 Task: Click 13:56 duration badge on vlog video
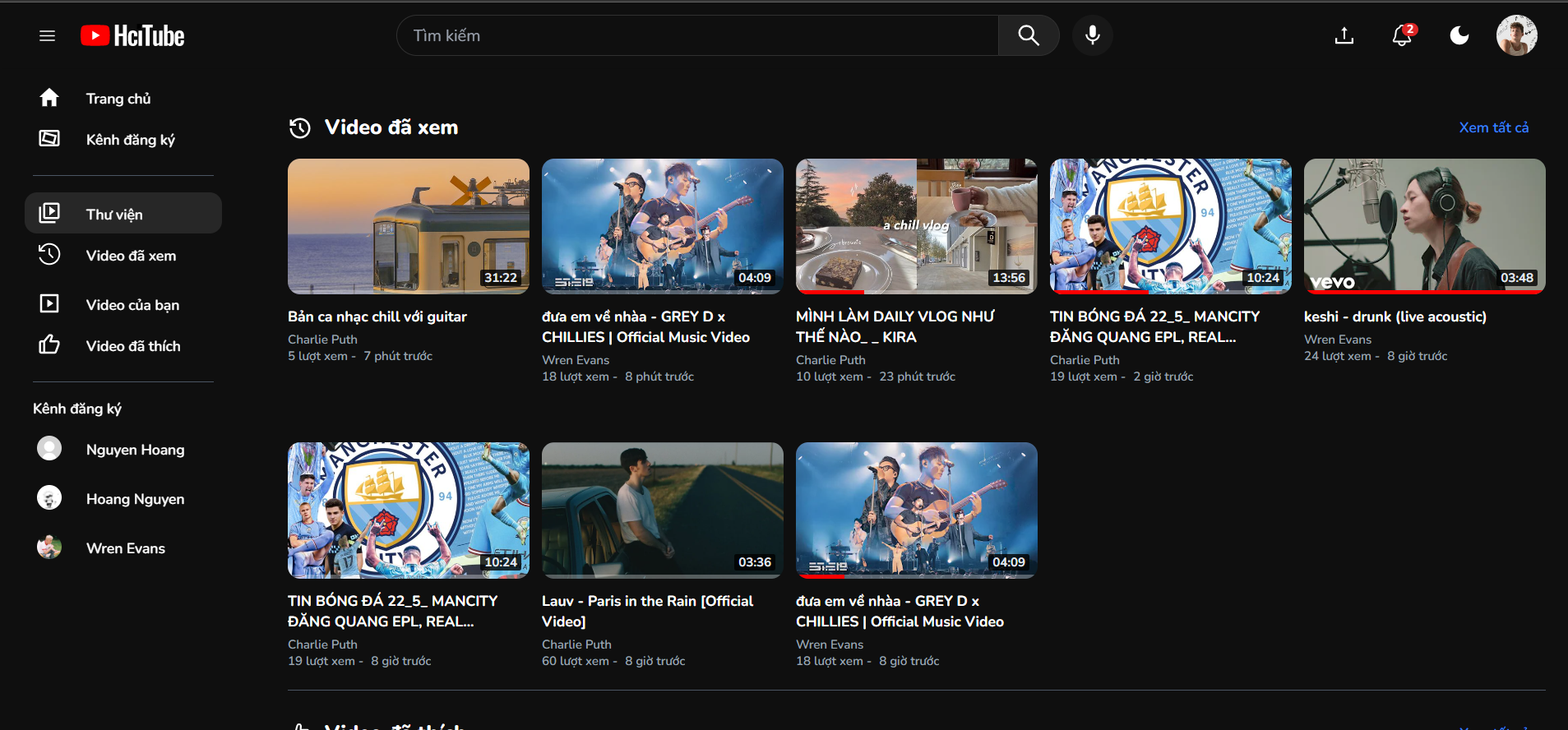tap(1009, 278)
